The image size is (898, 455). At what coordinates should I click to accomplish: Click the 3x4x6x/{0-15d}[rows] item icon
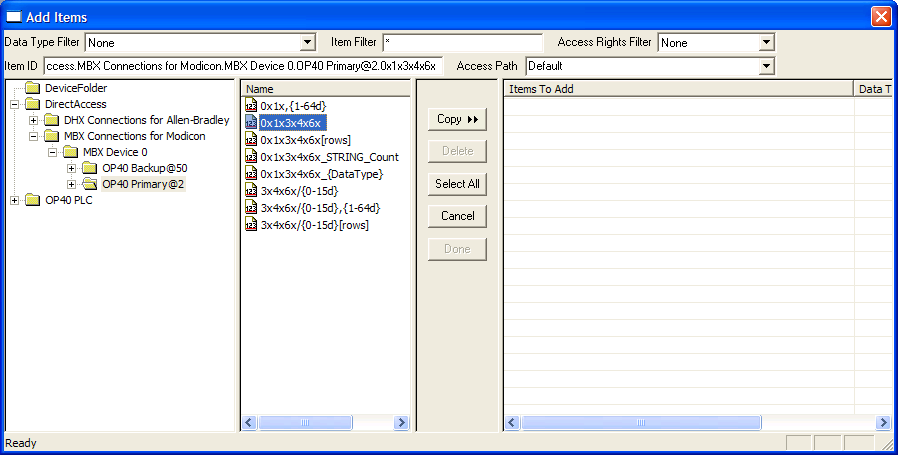click(x=251, y=225)
